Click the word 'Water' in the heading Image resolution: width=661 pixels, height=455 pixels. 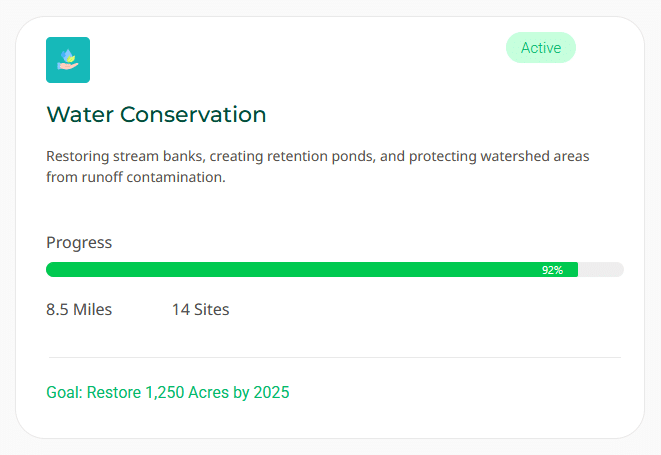[80, 115]
